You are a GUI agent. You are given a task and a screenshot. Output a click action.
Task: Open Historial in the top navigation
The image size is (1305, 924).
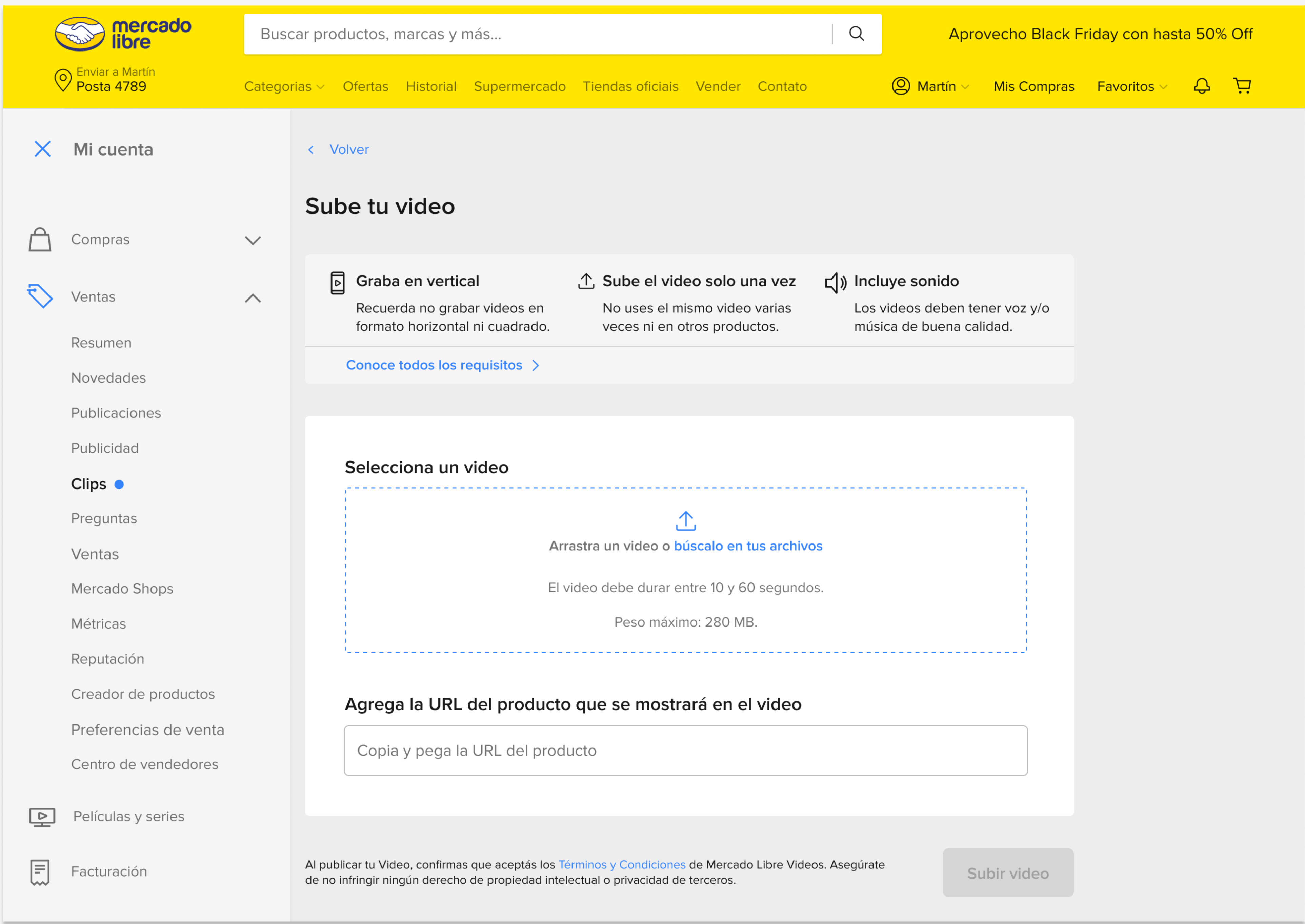click(431, 86)
